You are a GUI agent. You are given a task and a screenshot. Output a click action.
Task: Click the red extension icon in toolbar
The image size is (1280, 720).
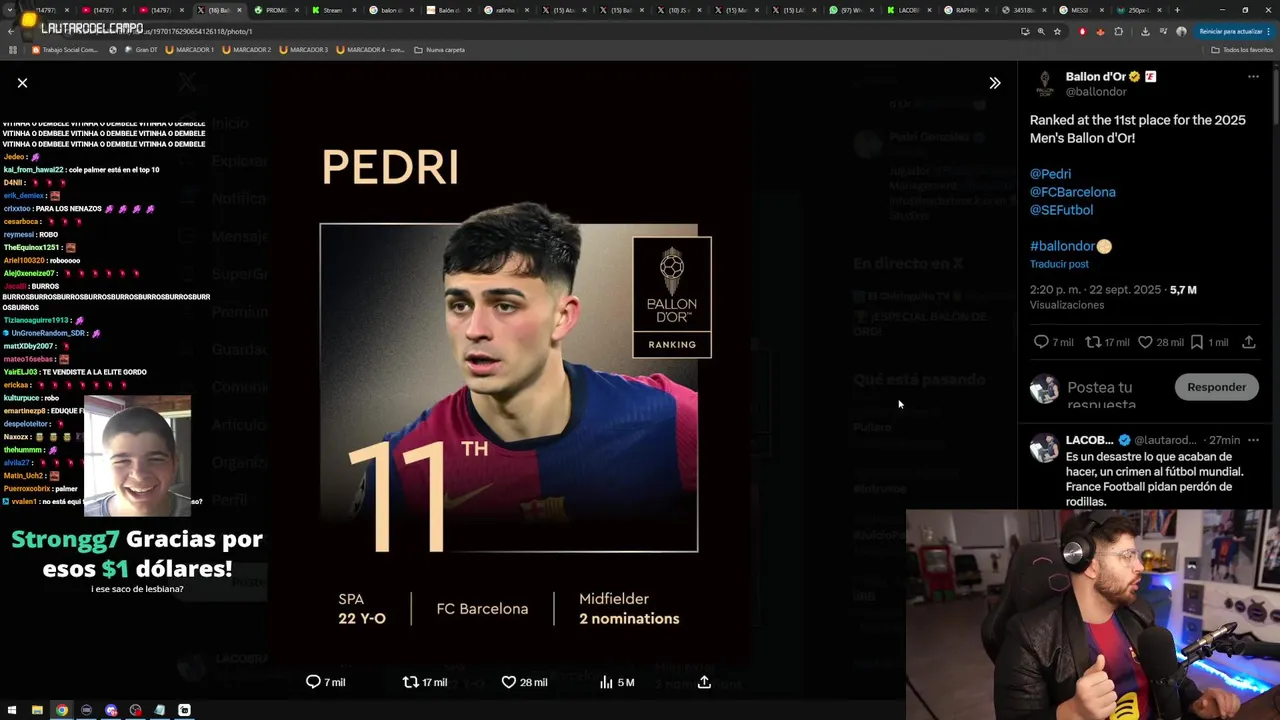[1082, 31]
